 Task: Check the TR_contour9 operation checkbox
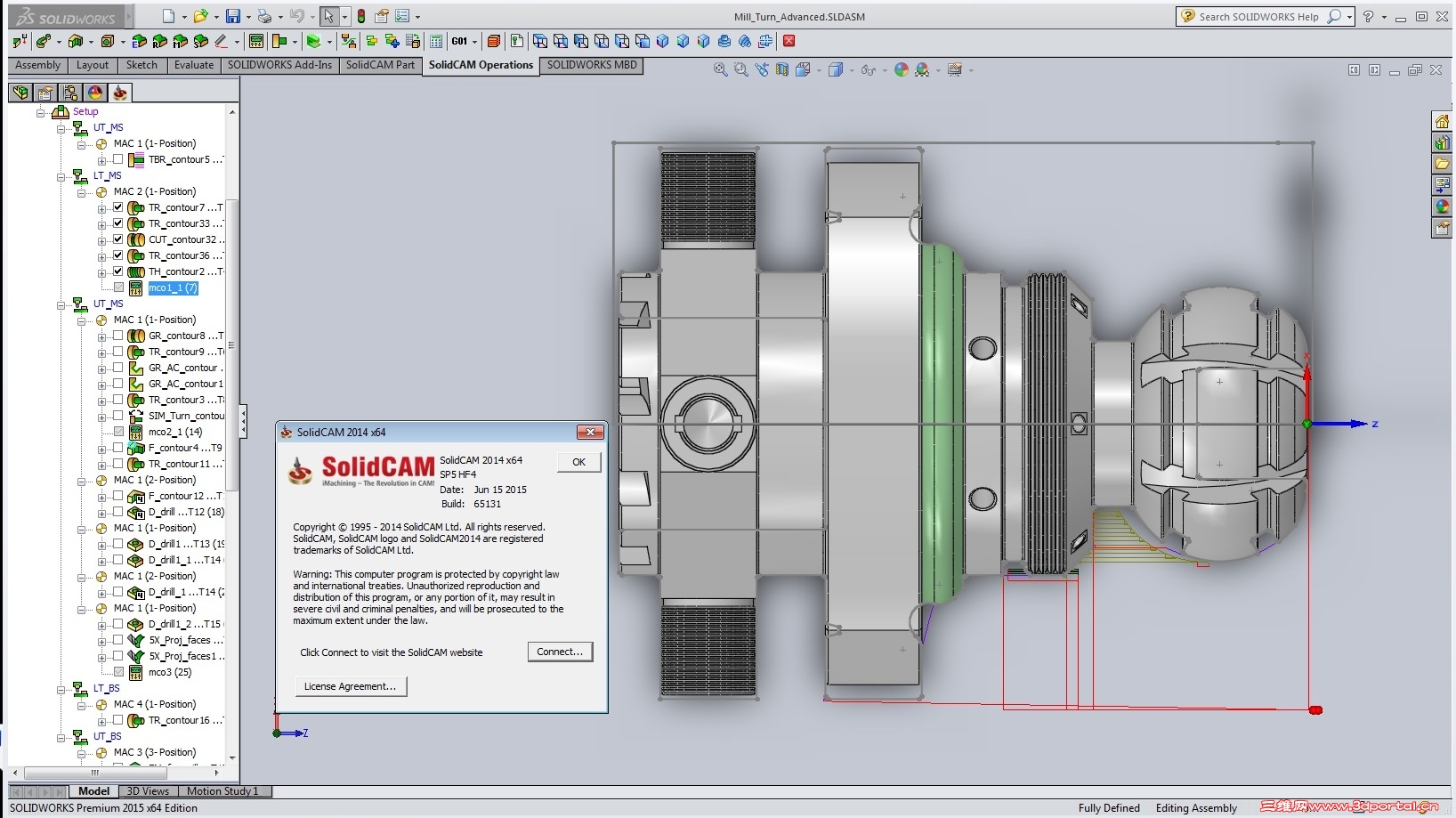coord(117,352)
